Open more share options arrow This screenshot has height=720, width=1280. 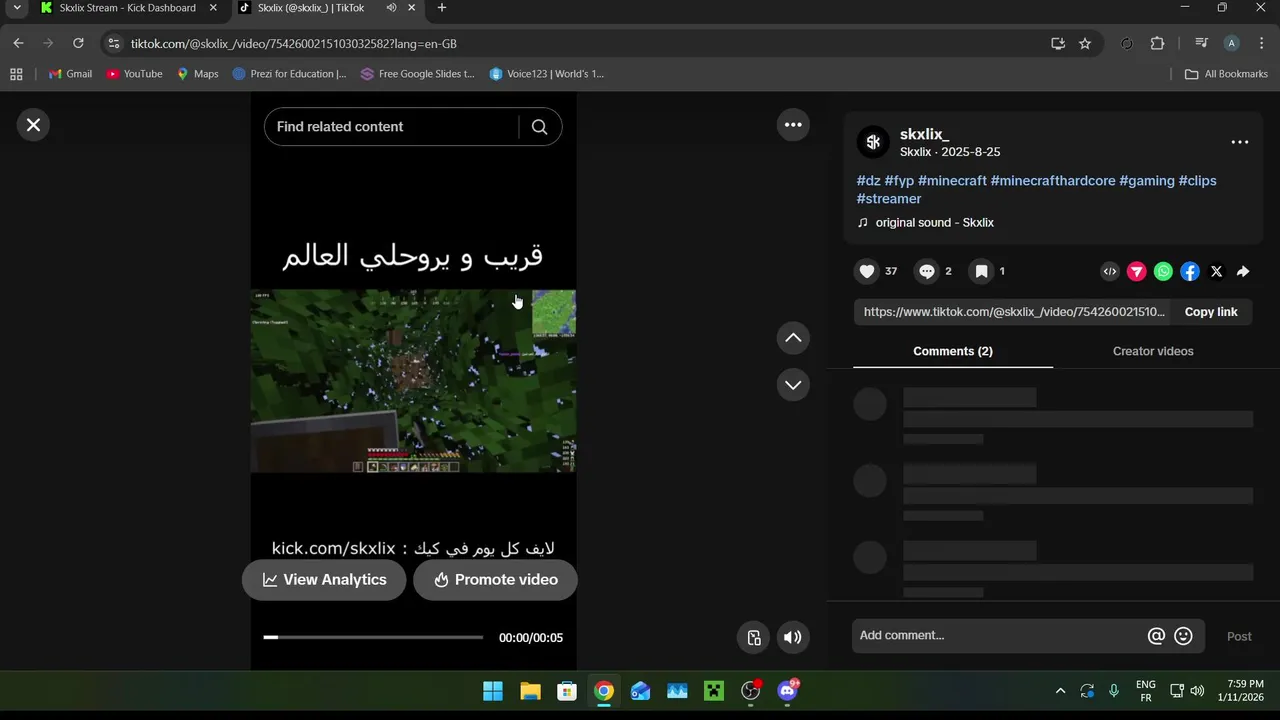pyautogui.click(x=1243, y=271)
